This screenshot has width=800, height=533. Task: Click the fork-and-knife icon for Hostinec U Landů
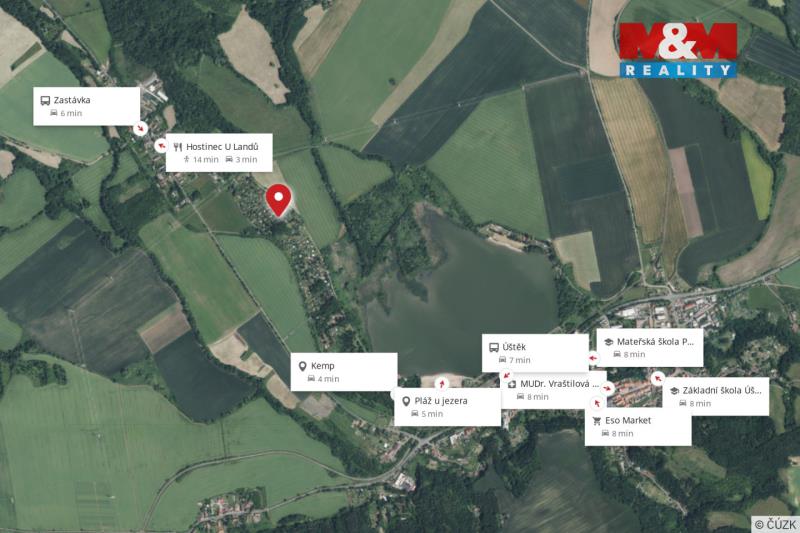click(178, 147)
